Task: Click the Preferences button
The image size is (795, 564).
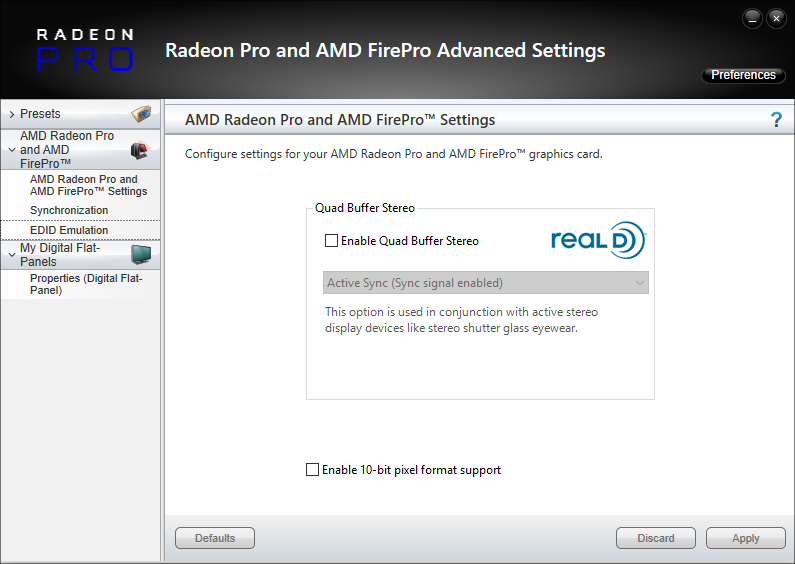Action: coord(743,75)
